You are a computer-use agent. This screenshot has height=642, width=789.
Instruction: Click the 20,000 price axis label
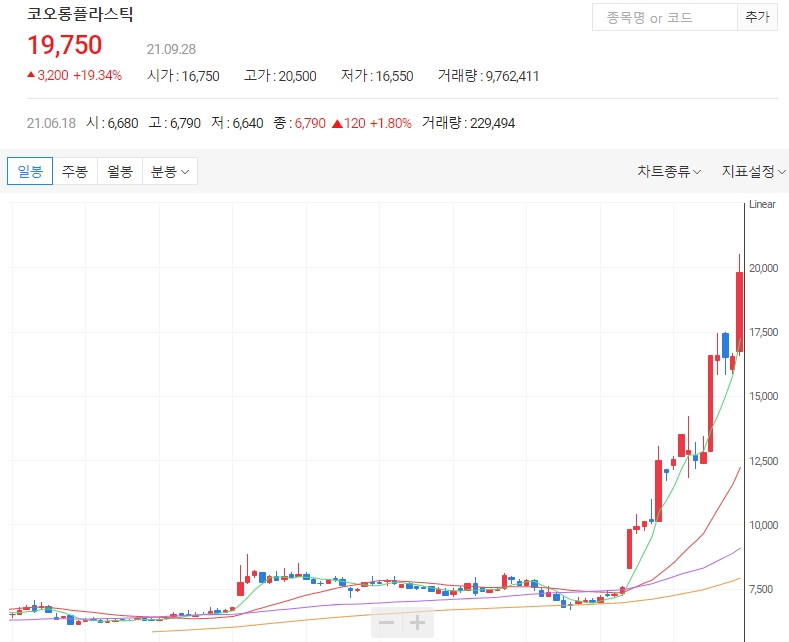(x=763, y=268)
